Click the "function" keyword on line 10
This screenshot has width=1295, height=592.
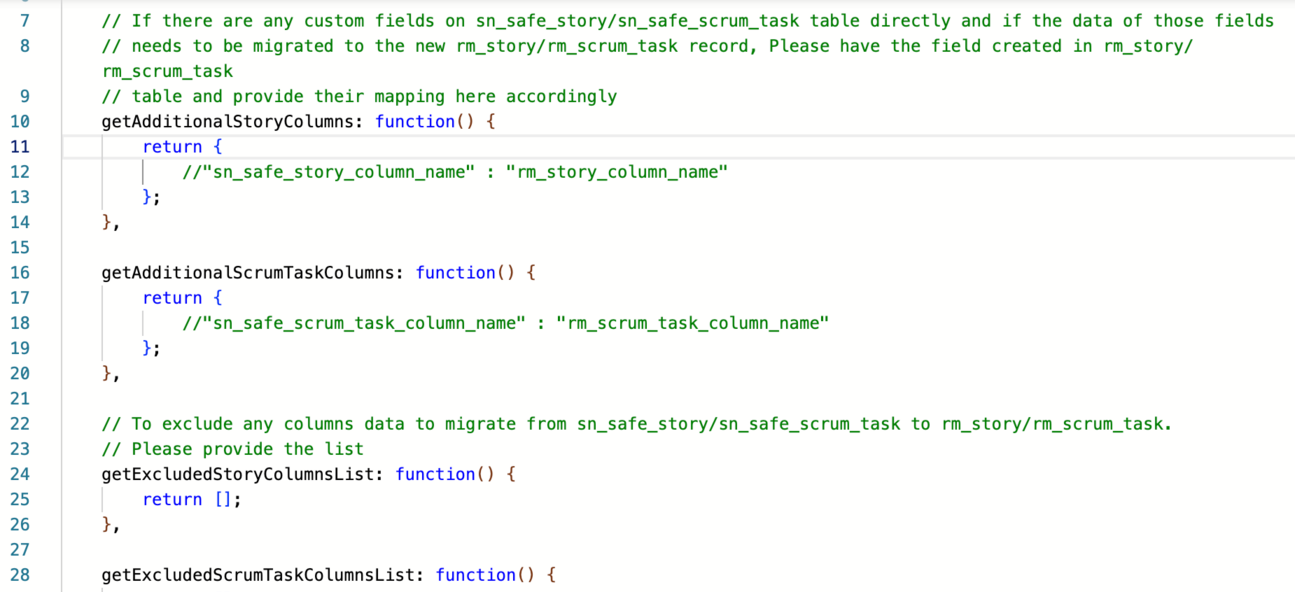click(415, 121)
